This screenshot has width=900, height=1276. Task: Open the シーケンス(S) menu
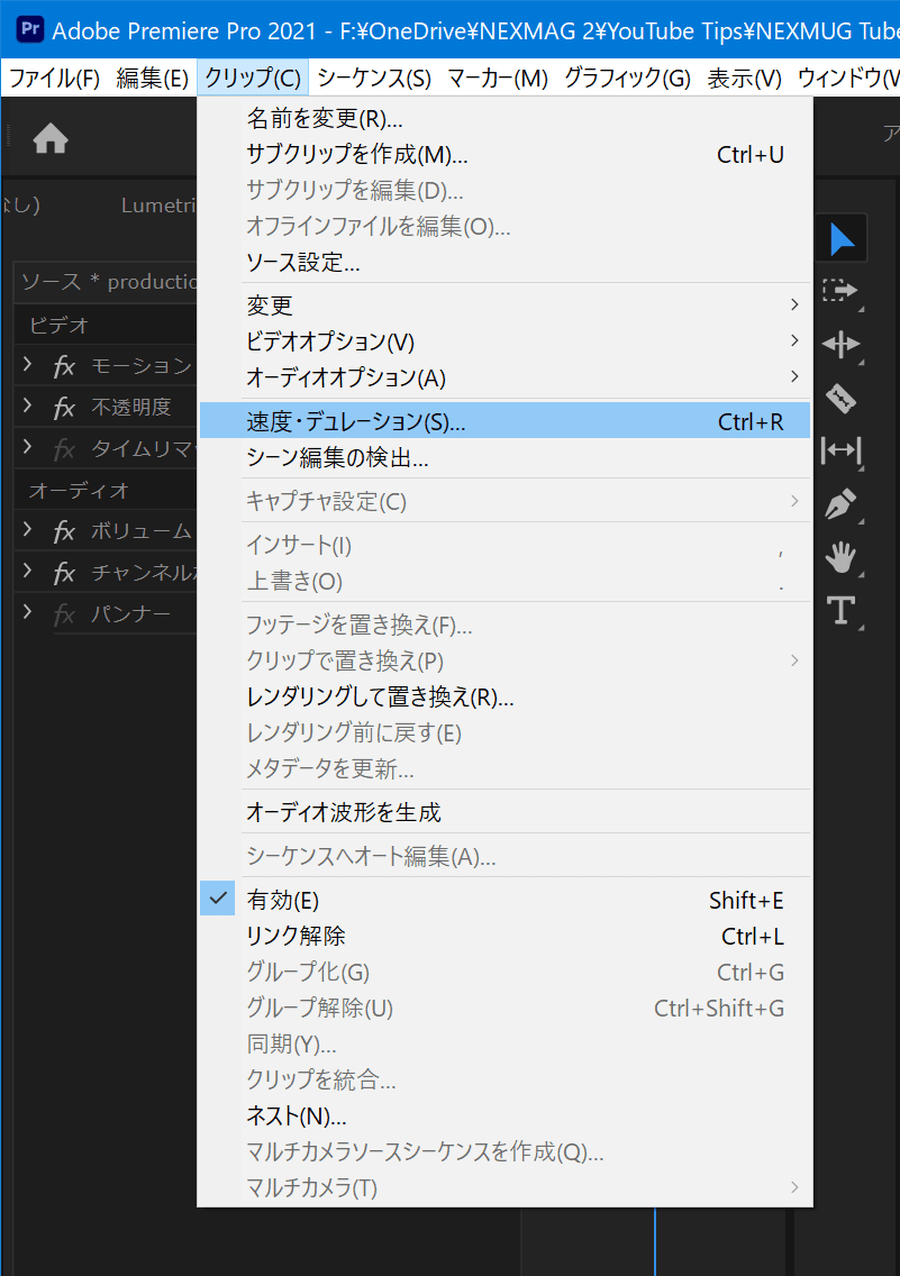(374, 77)
